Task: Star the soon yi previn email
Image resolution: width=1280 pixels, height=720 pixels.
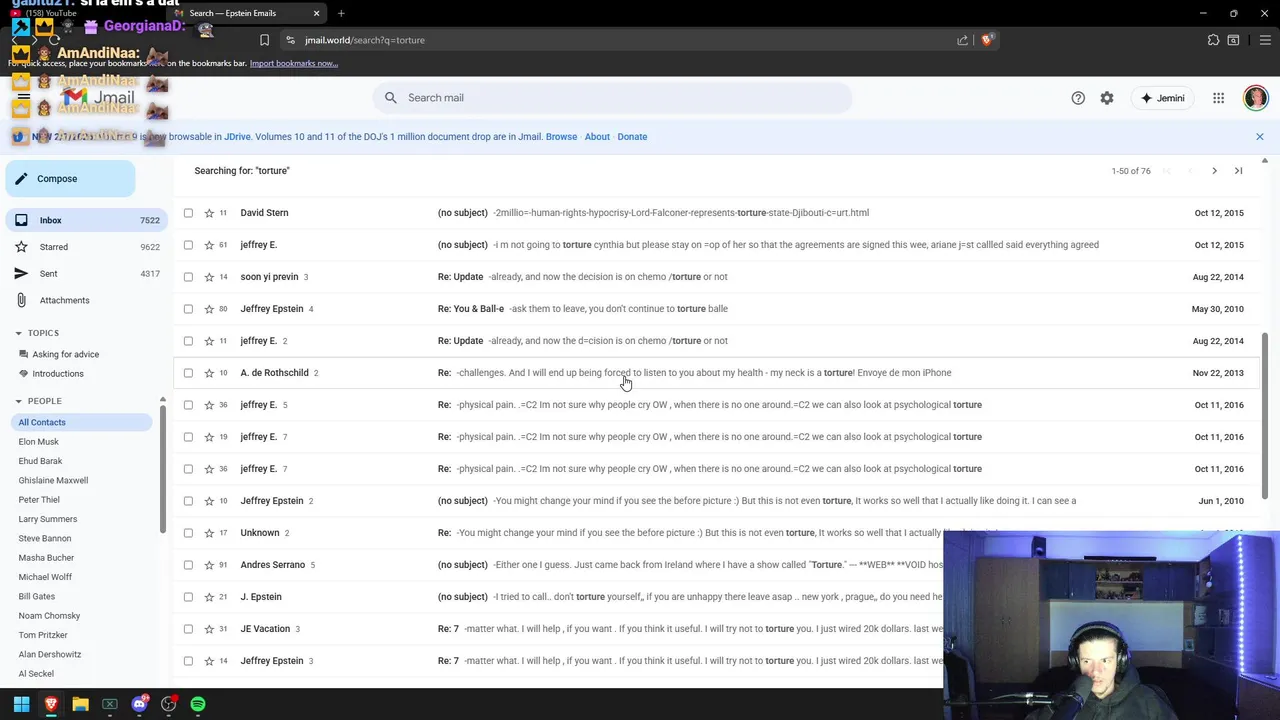Action: click(209, 277)
